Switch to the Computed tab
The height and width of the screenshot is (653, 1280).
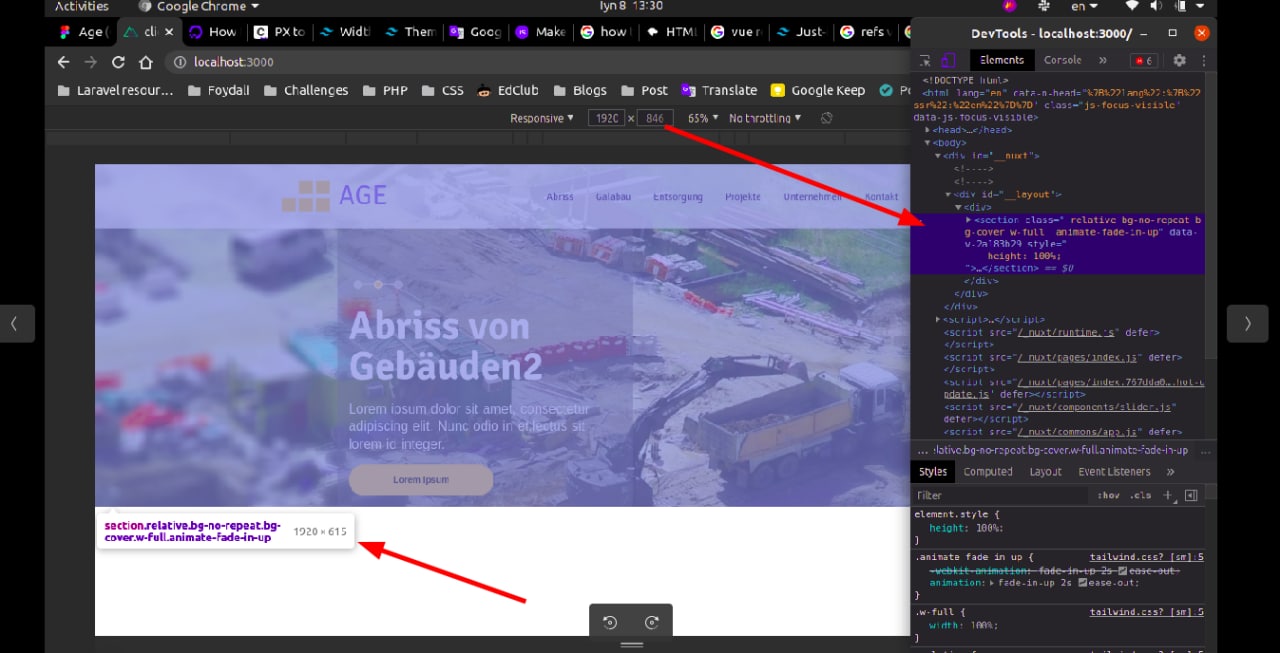coord(988,471)
